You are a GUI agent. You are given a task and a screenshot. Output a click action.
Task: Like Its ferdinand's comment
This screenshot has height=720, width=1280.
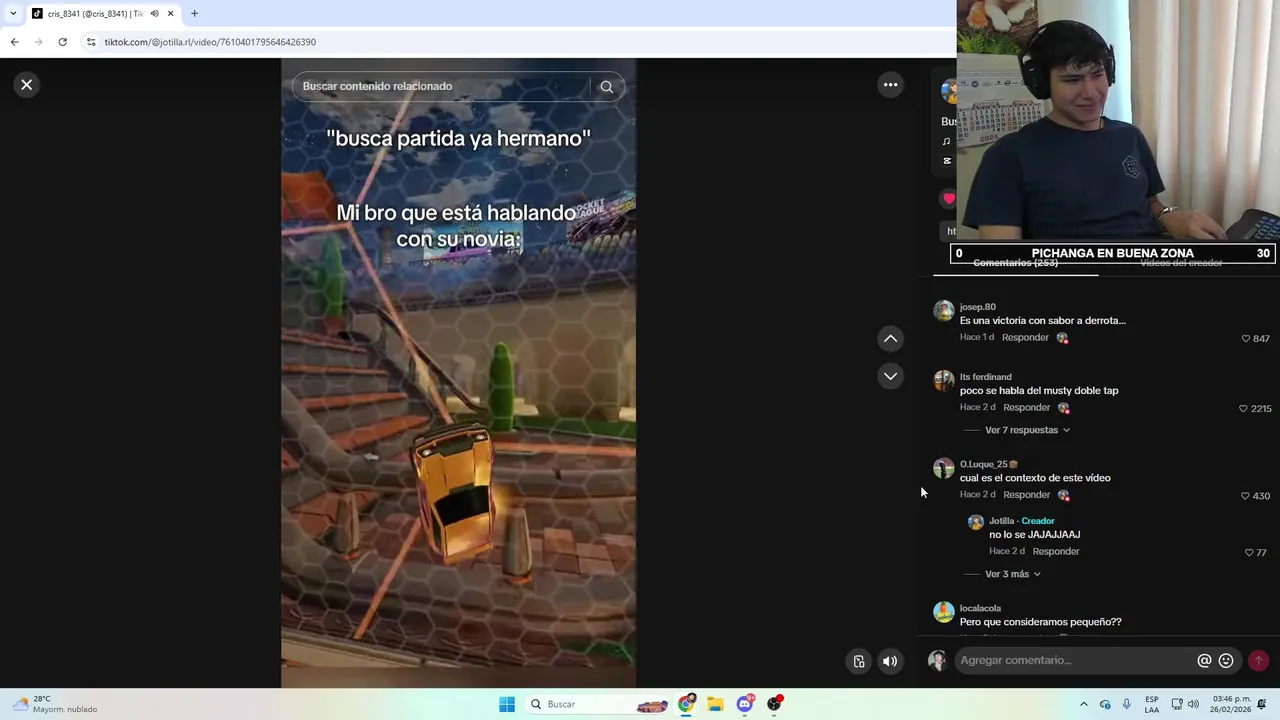pyautogui.click(x=1243, y=409)
